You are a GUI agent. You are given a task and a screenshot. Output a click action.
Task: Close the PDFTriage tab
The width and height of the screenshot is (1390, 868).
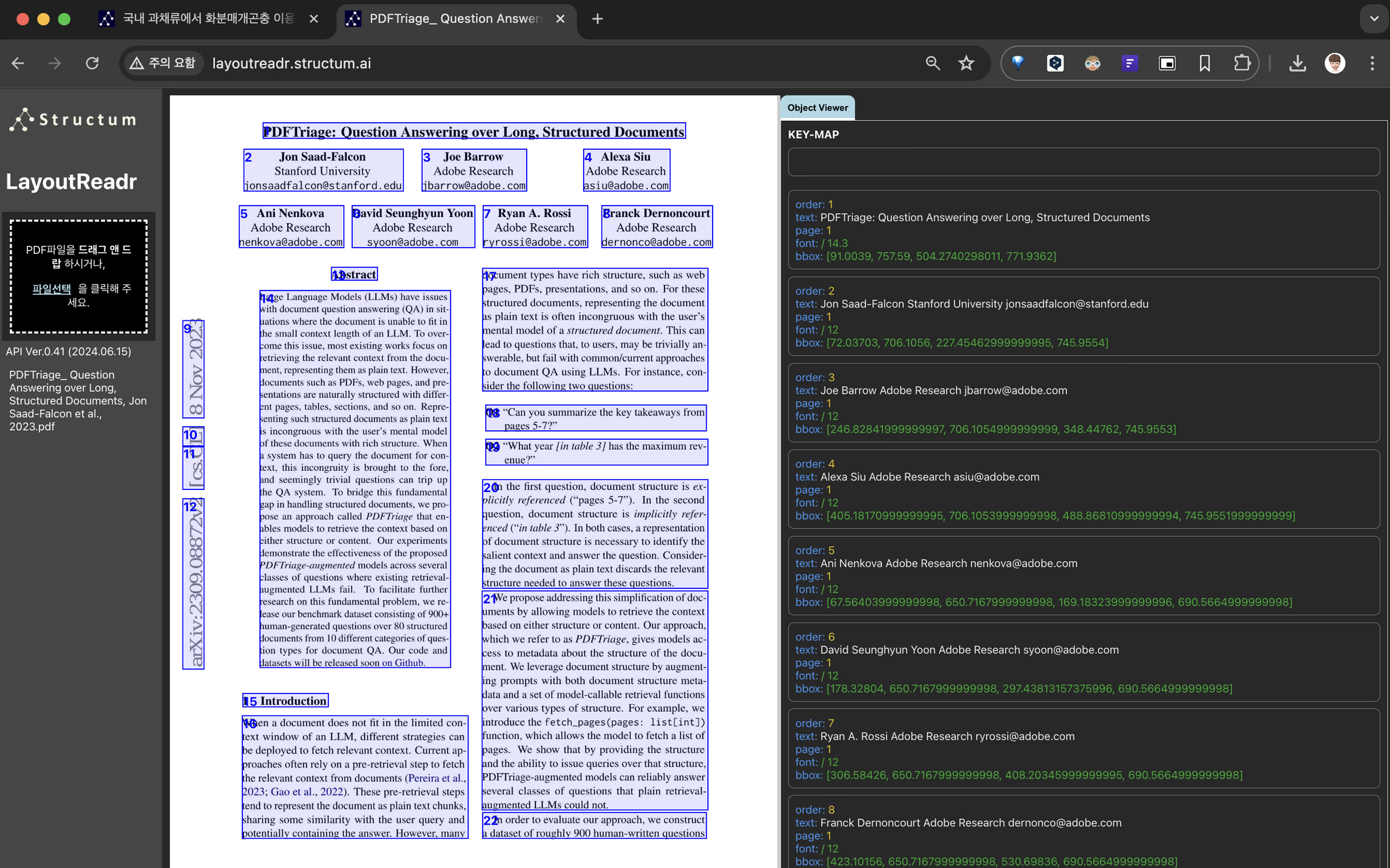(x=560, y=19)
